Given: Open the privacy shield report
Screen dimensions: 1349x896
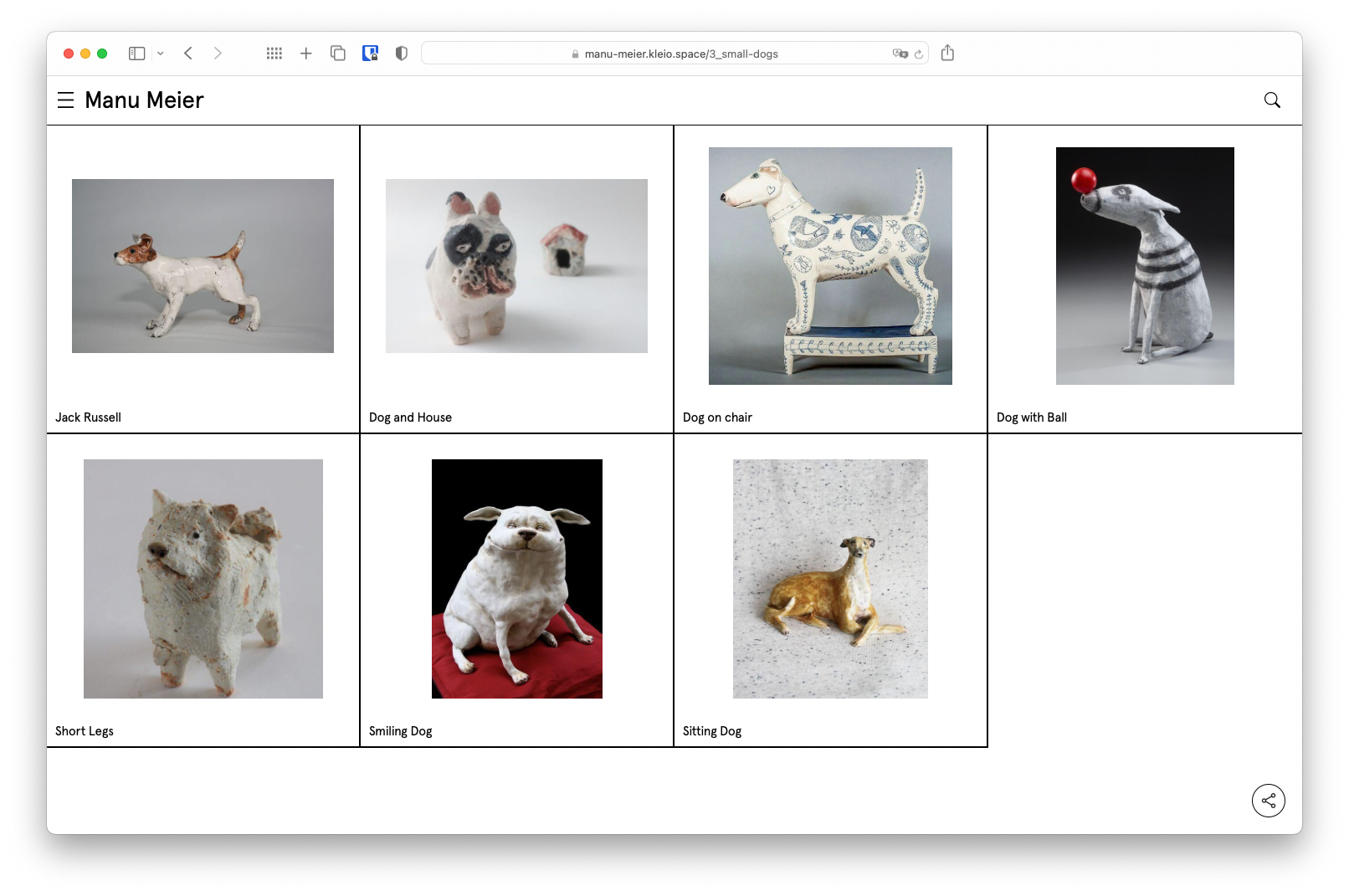Looking at the screenshot, I should (402, 54).
